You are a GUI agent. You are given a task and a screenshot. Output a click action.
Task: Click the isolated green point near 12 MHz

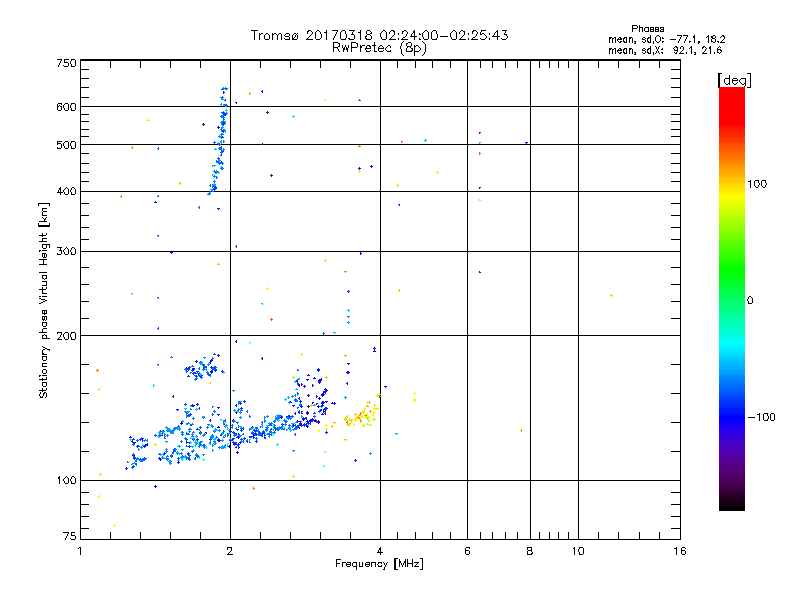611,295
